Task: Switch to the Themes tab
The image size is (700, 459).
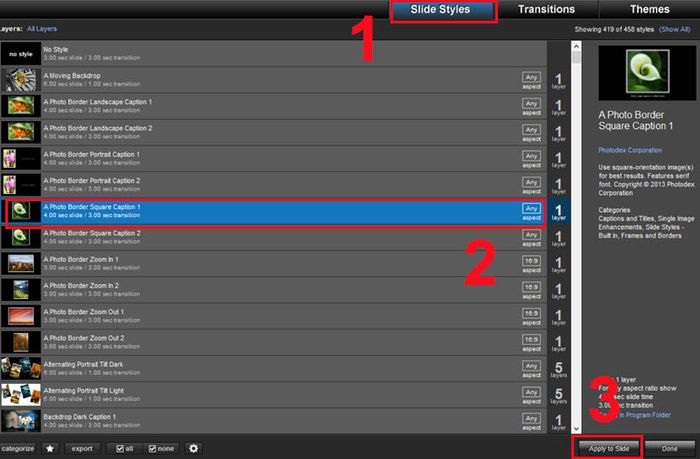Action: coord(650,9)
